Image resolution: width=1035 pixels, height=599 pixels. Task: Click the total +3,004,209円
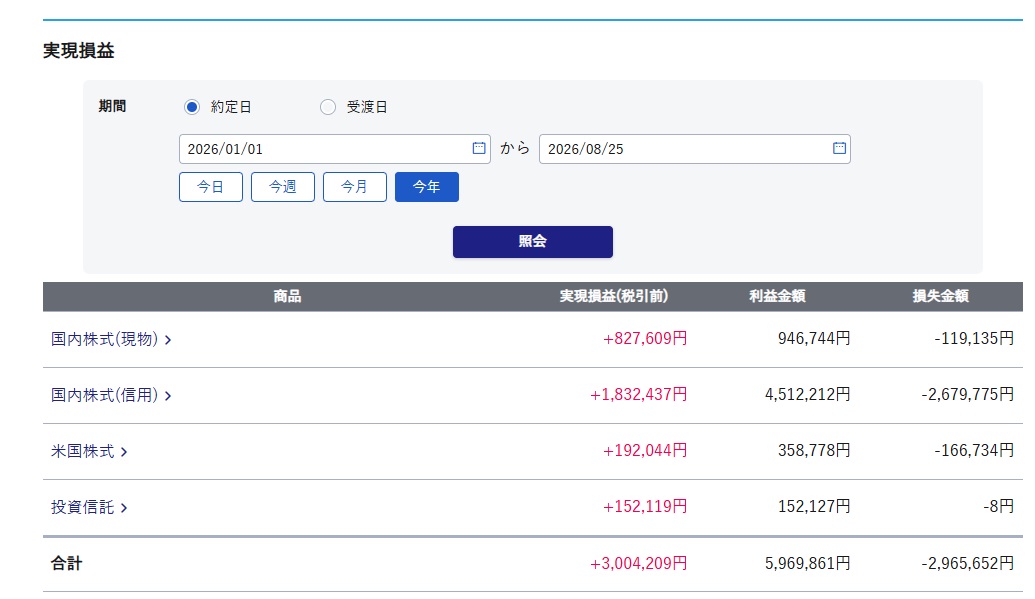(x=638, y=564)
